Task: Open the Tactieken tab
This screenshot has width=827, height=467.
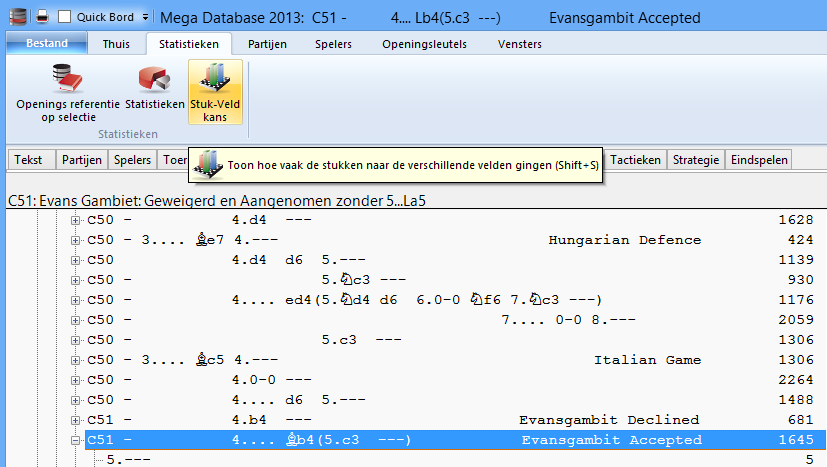Action: point(636,160)
